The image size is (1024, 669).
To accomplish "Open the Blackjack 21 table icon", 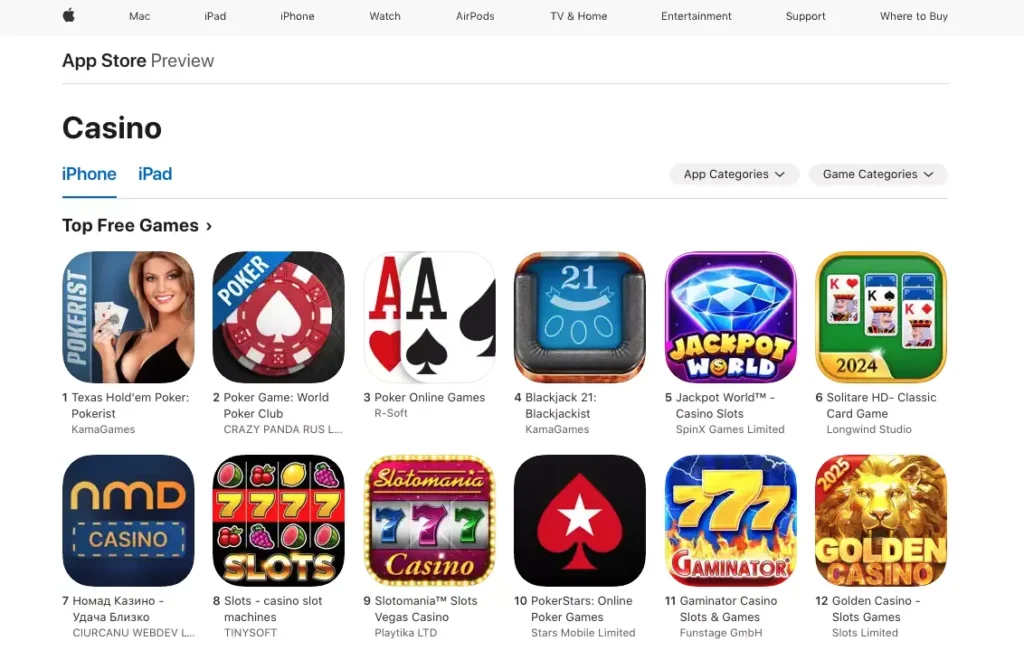I will click(580, 317).
